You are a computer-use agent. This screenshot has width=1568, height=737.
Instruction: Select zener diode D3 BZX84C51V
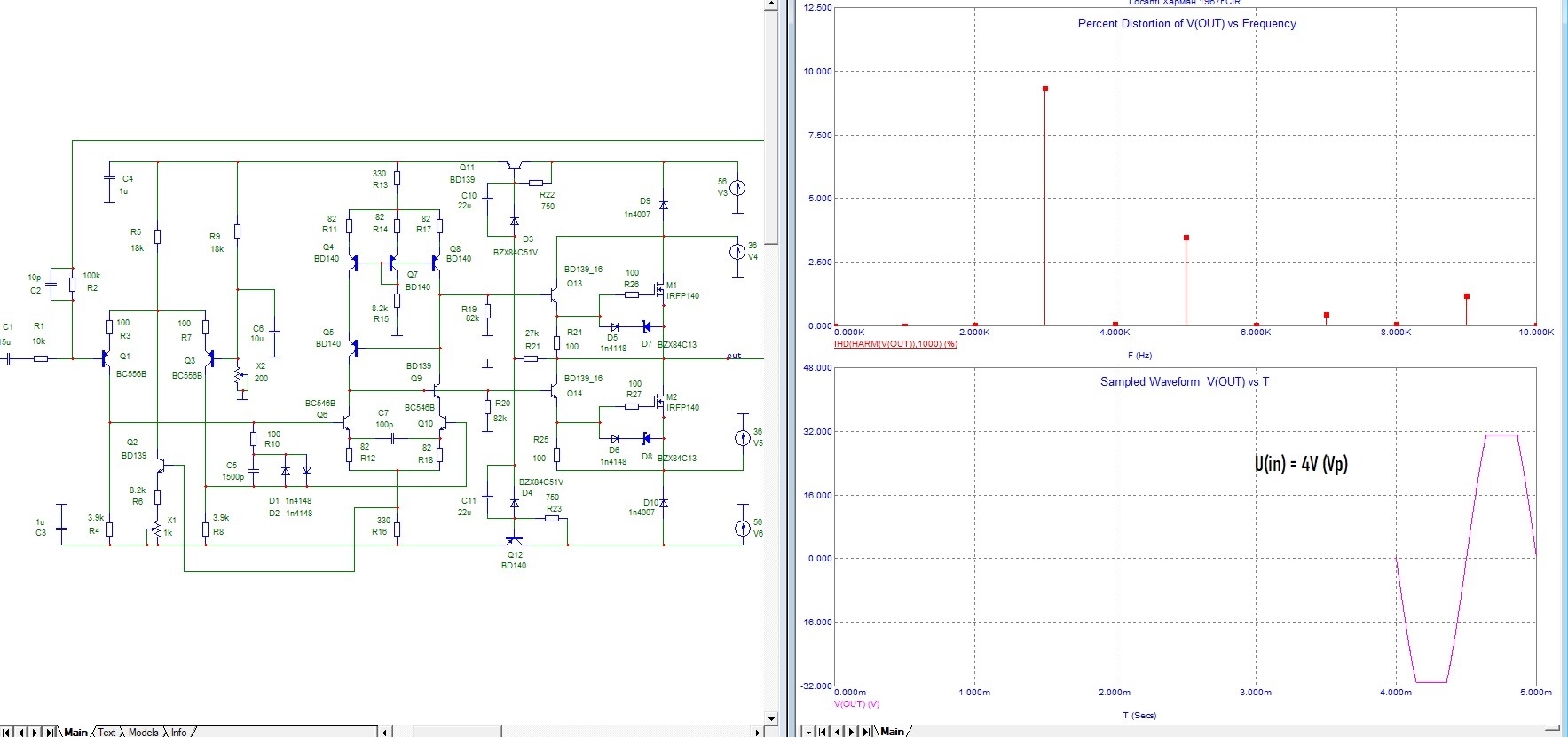pyautogui.click(x=515, y=221)
